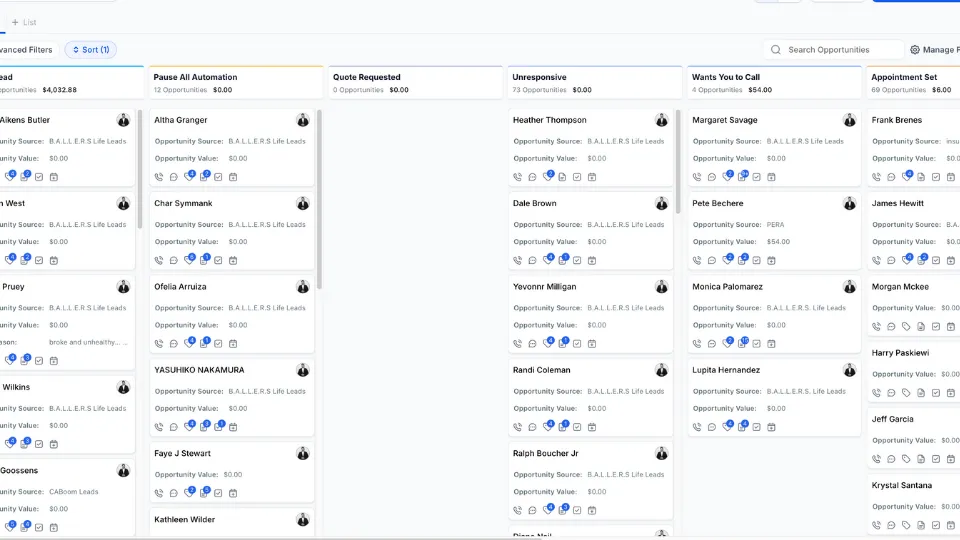
Task: Open tags icon on Pete Bechere card
Action: (x=727, y=260)
